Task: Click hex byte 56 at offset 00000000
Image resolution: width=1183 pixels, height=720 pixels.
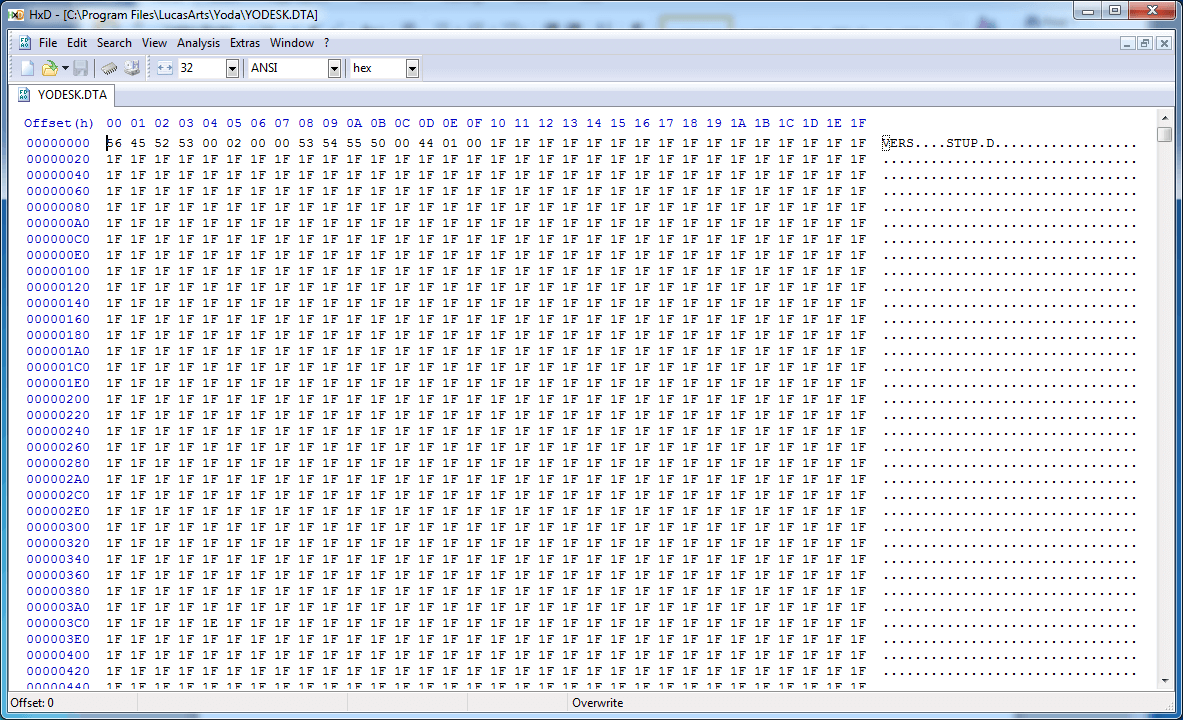Action: pos(113,143)
